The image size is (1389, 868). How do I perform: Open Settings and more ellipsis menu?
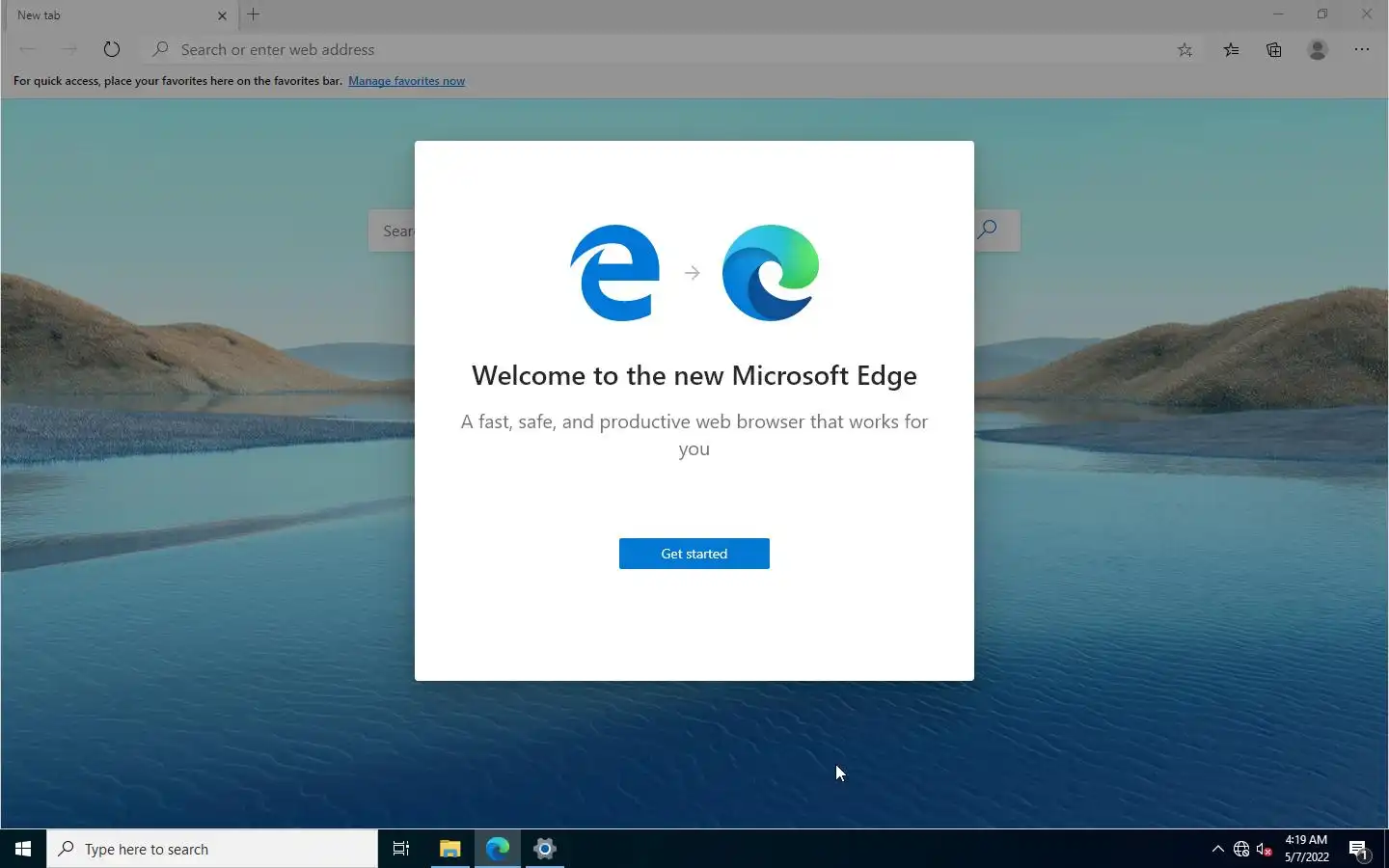coord(1362,49)
